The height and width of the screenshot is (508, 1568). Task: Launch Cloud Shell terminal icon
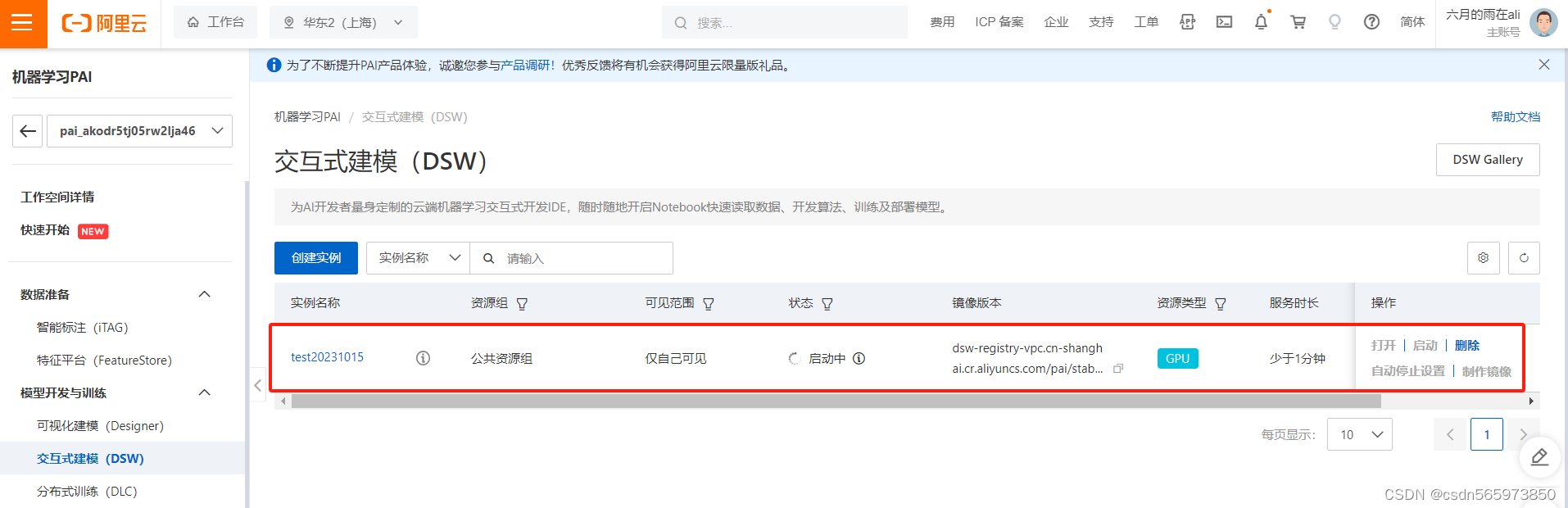pos(1224,22)
